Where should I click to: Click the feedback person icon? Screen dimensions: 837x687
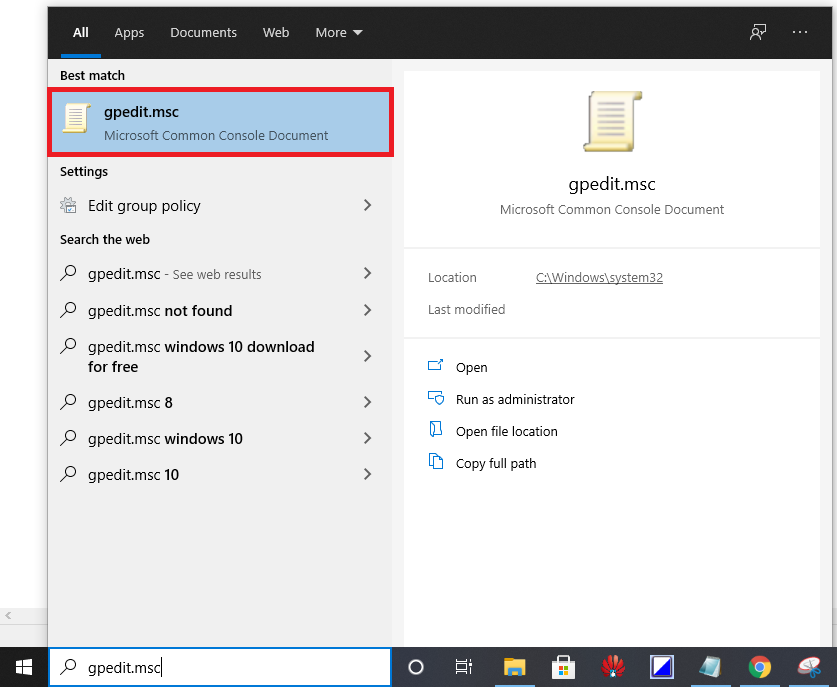[x=757, y=33]
